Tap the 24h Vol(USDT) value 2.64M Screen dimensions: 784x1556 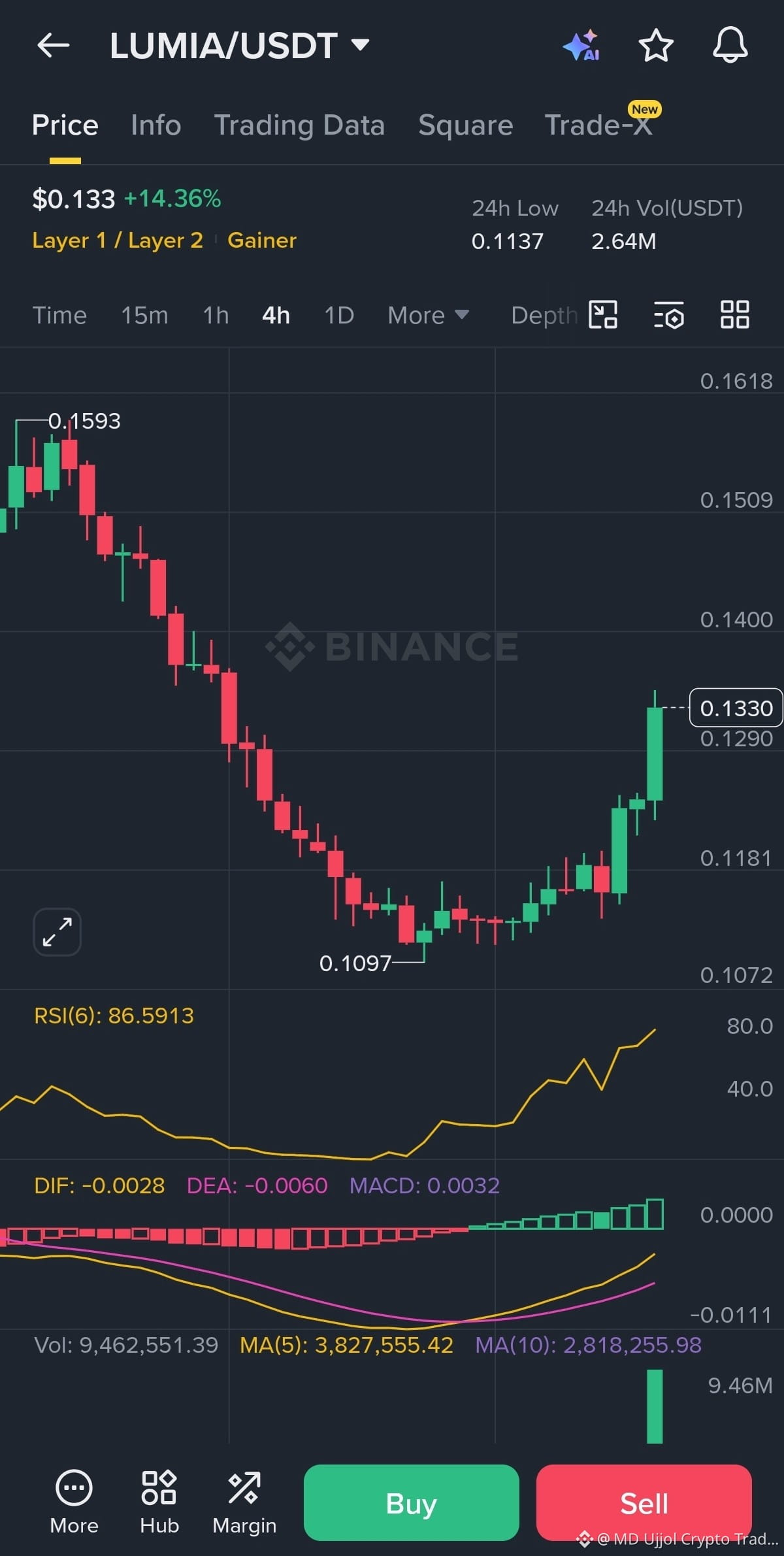[x=623, y=241]
